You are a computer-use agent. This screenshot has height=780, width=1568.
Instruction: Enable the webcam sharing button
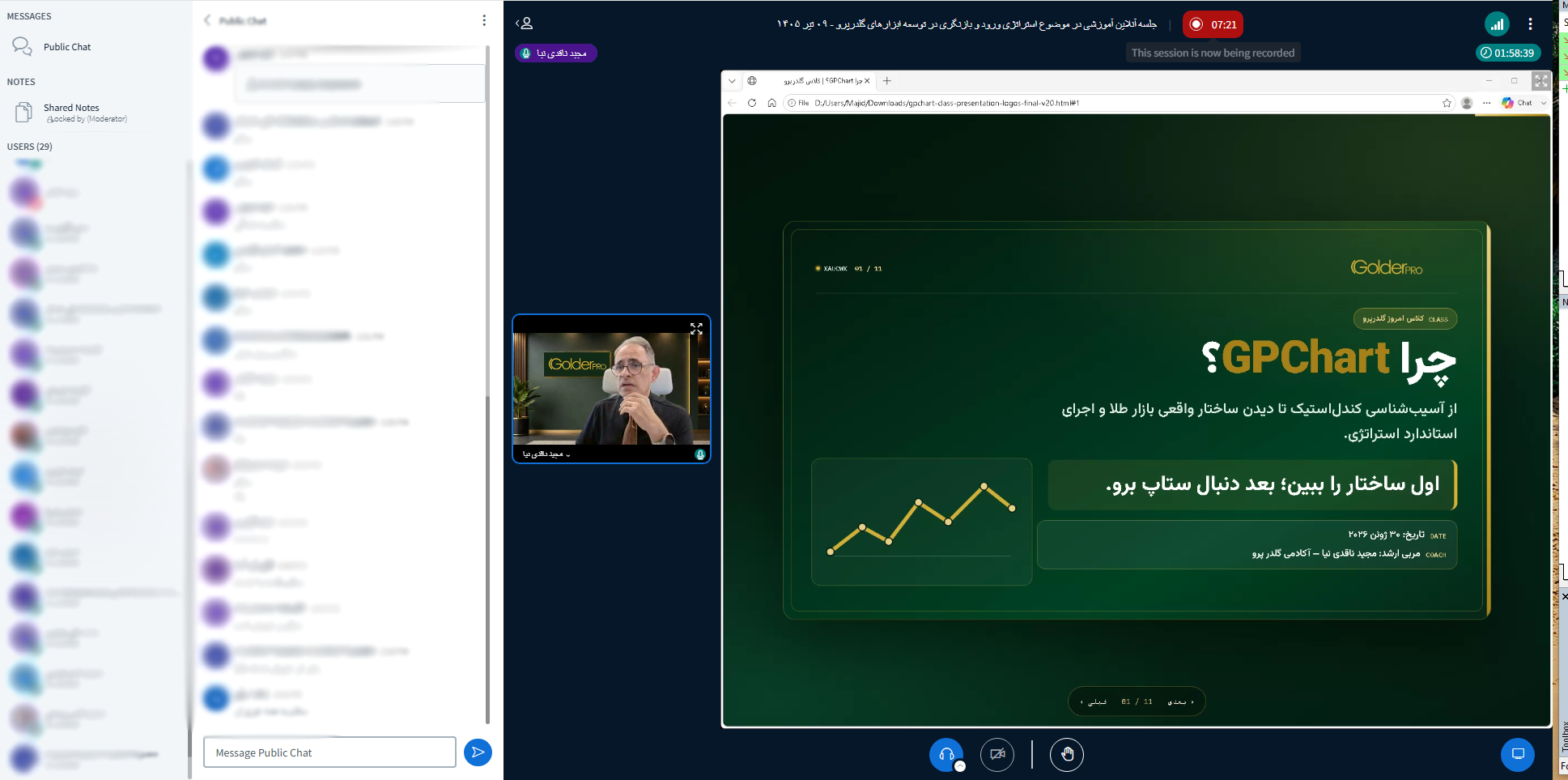coord(997,755)
